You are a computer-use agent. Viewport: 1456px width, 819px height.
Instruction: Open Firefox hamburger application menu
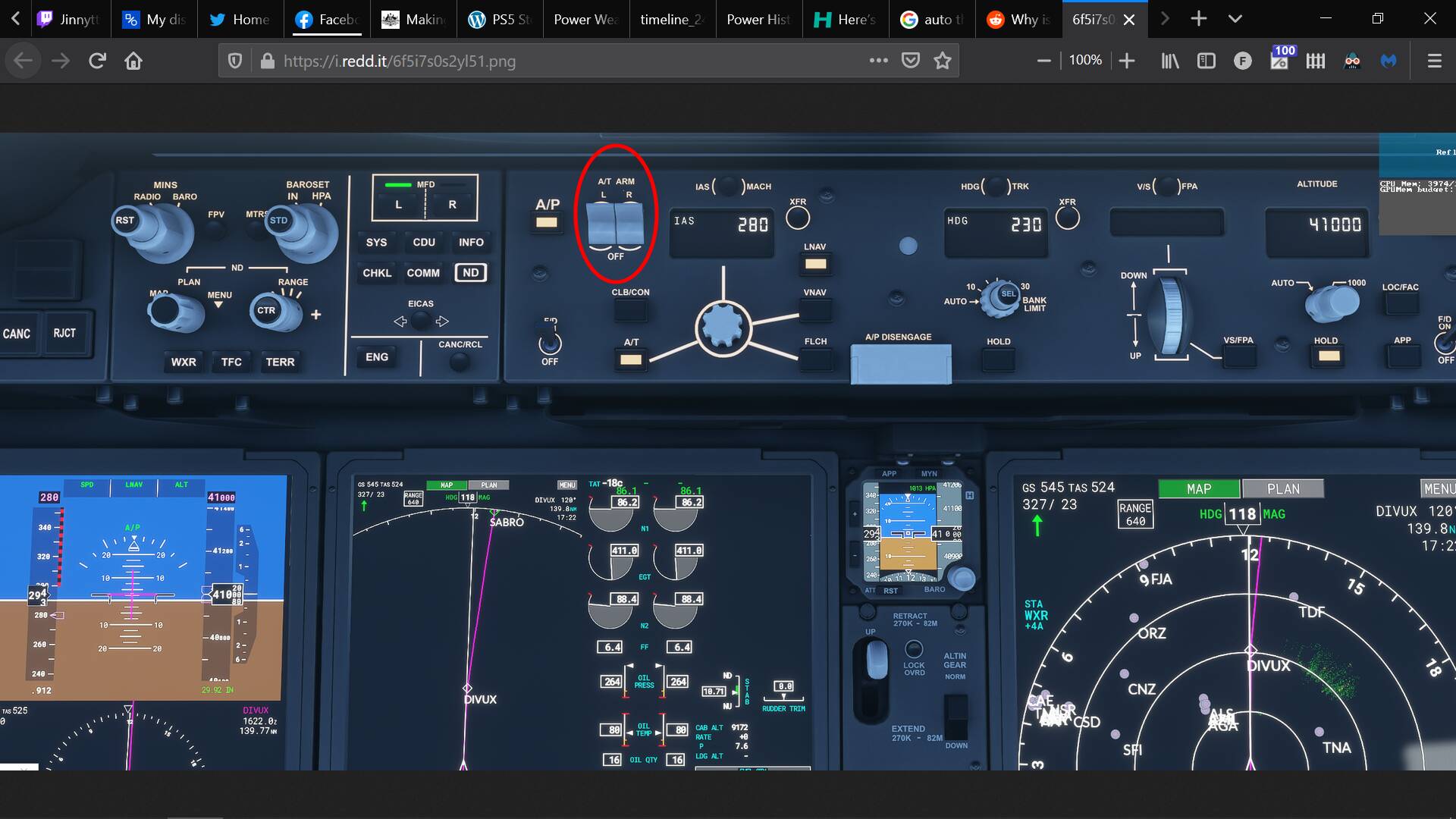point(1434,61)
